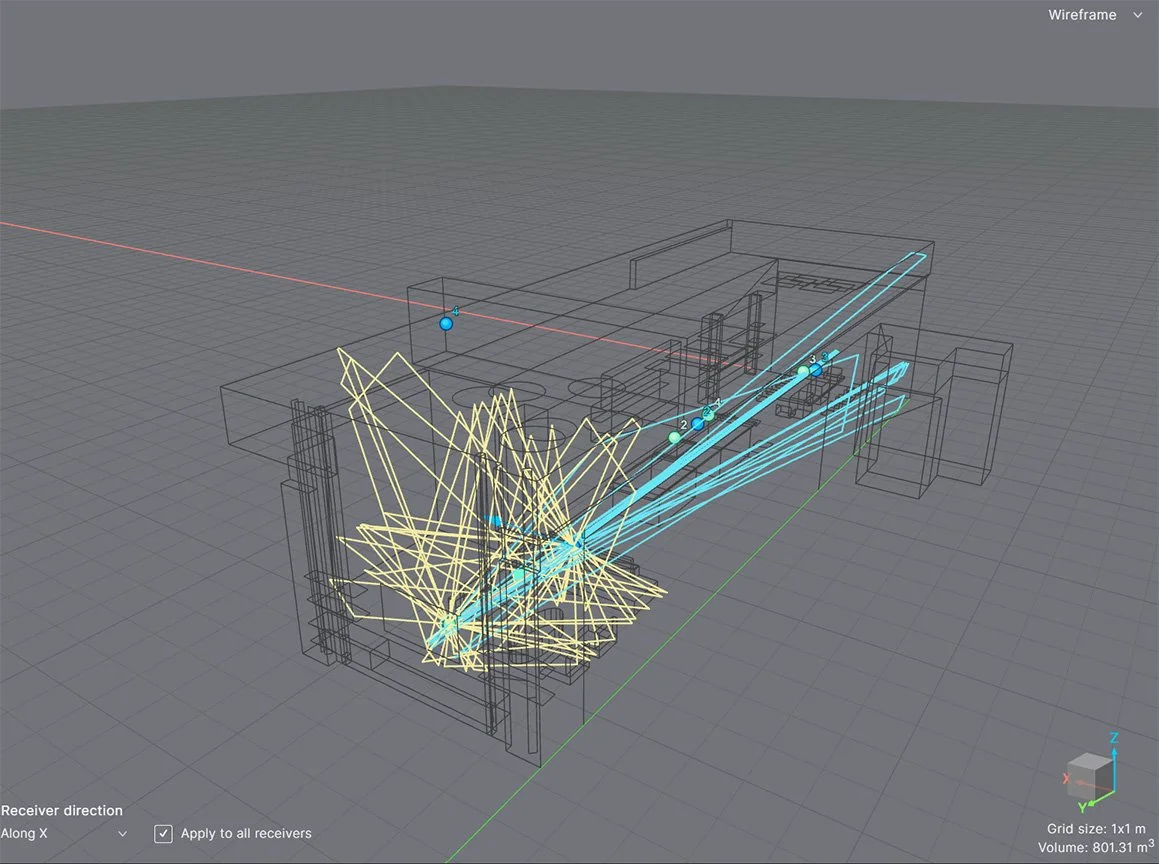Open the Wireframe display mode dropdown
The height and width of the screenshot is (864, 1159).
1095,15
